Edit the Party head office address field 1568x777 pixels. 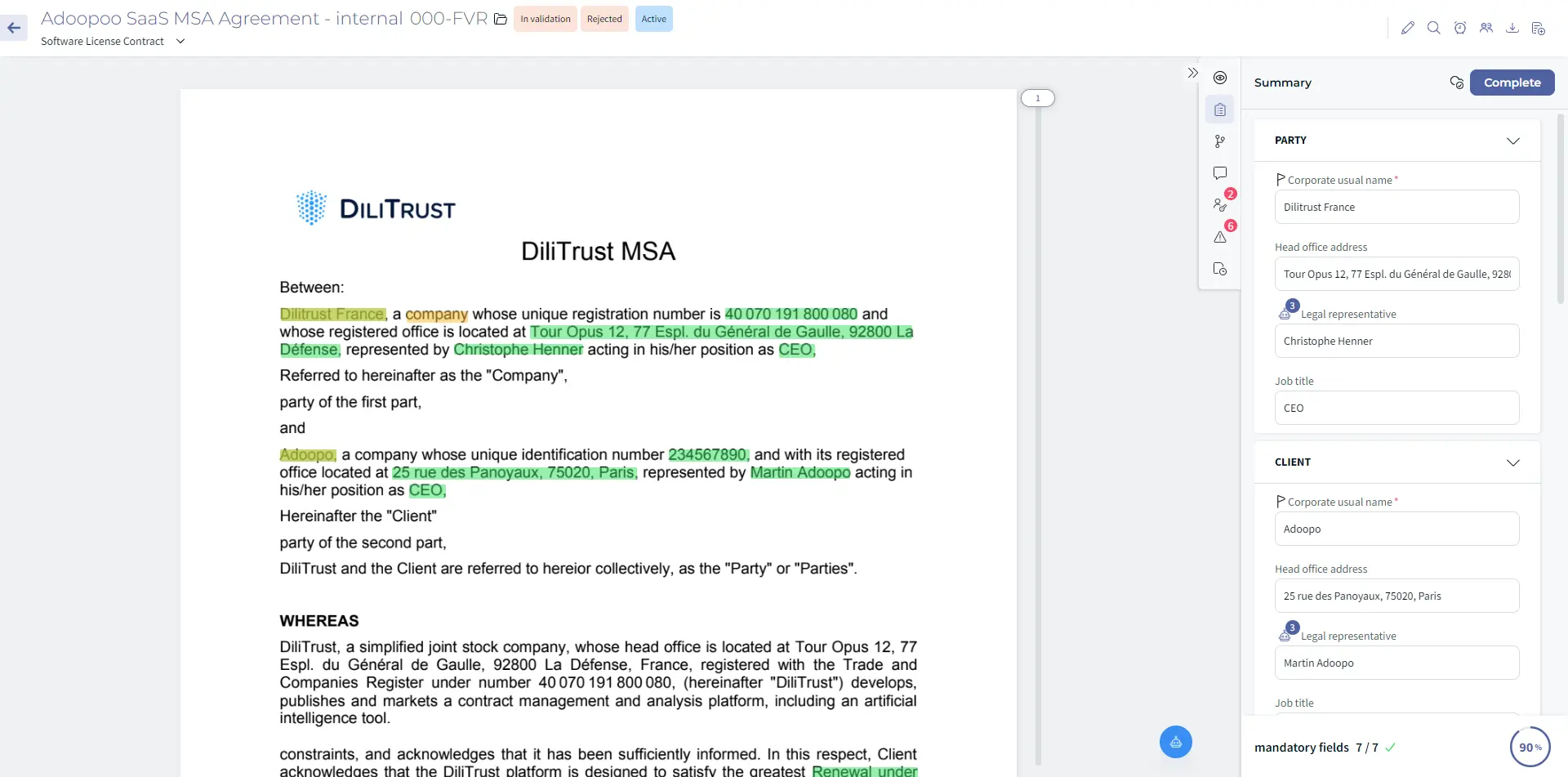1396,274
